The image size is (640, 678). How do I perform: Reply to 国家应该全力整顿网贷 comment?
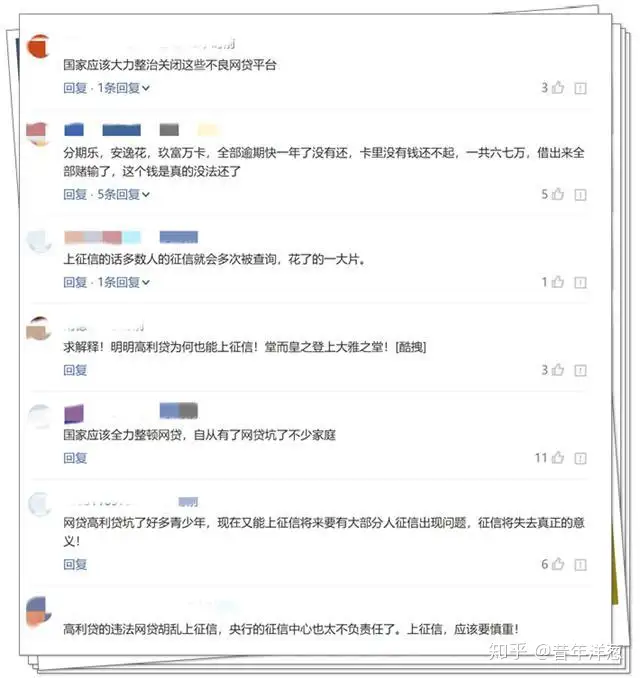(x=75, y=457)
